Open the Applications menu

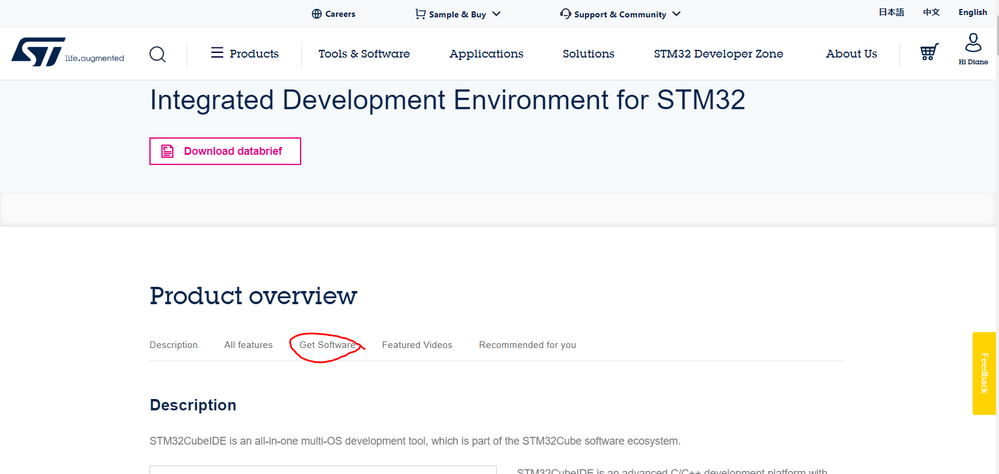click(x=486, y=54)
